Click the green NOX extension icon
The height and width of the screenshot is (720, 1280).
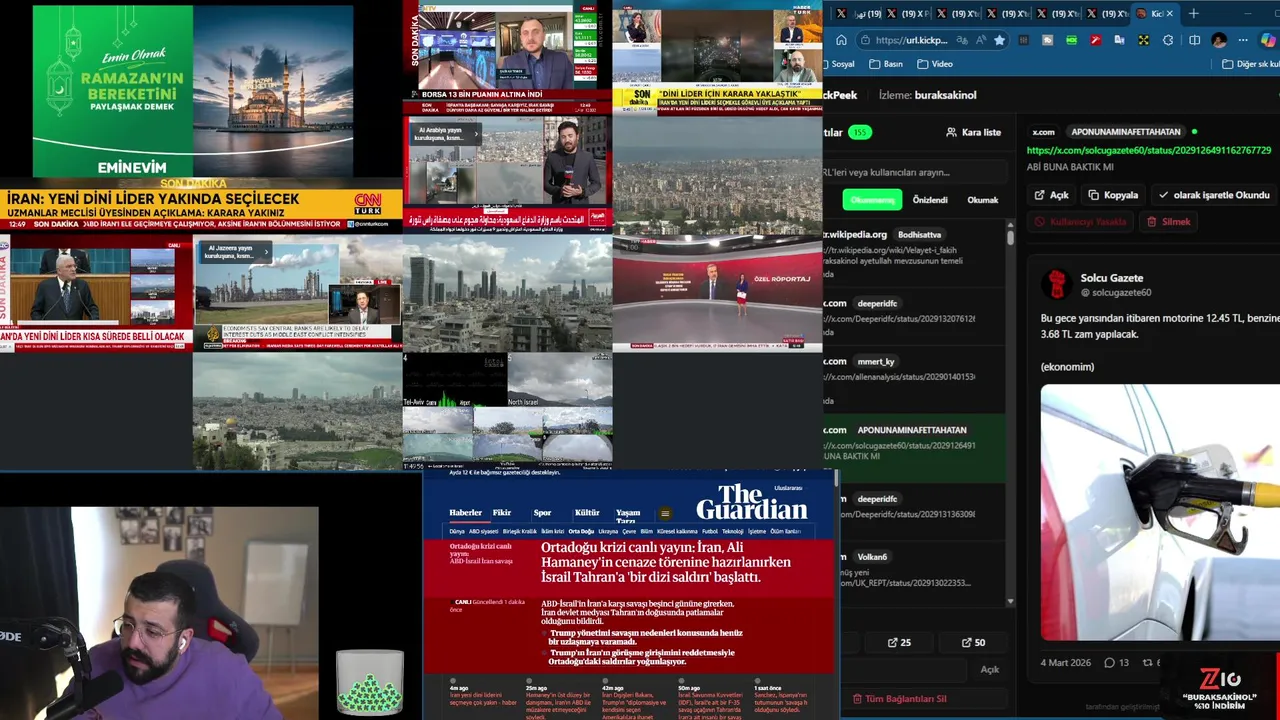[1071, 40]
